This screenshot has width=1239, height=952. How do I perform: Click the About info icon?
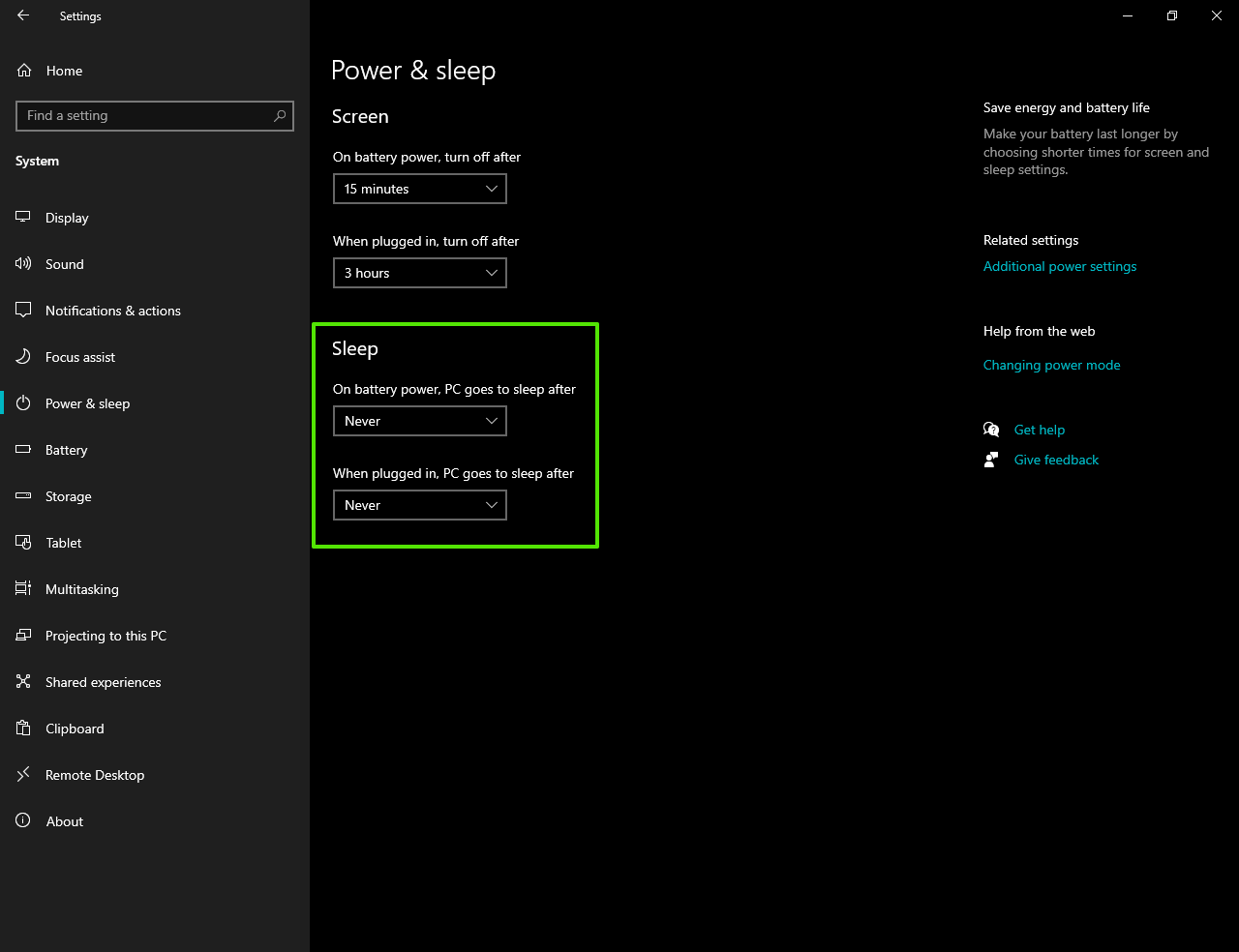(x=23, y=821)
